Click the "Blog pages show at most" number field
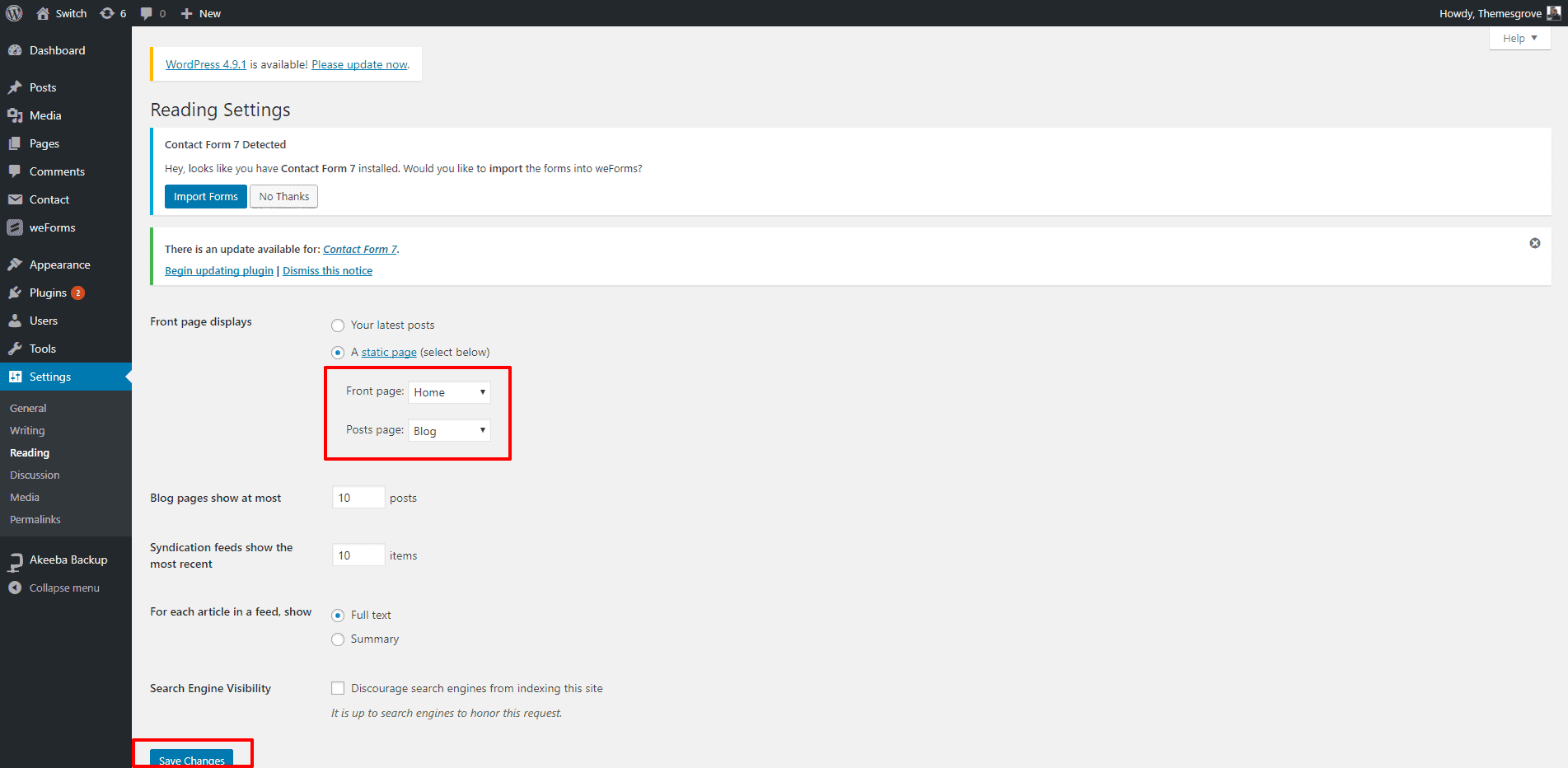 (358, 498)
